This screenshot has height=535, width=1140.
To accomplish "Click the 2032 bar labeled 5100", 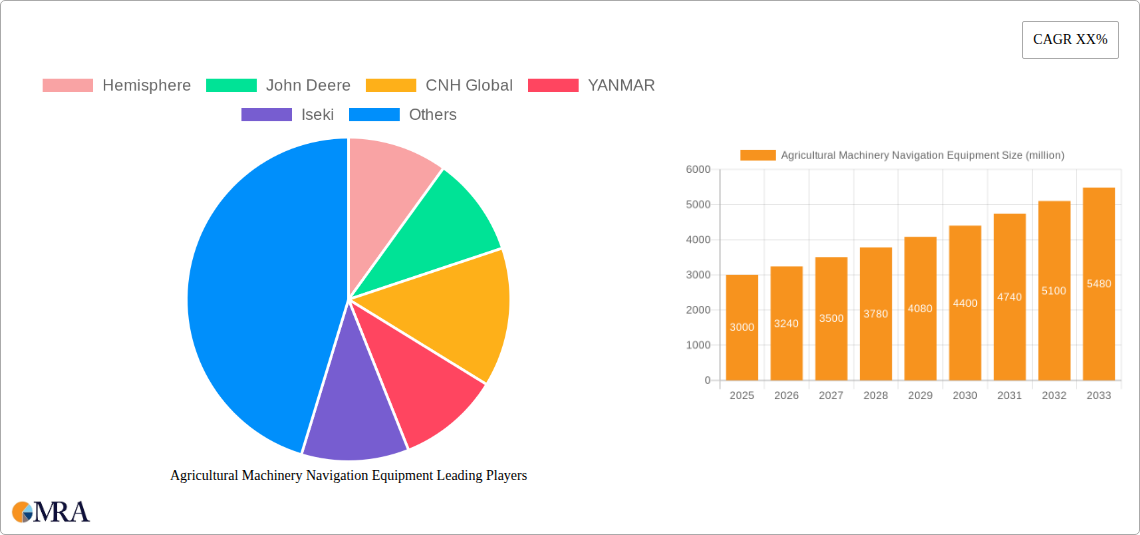I will pyautogui.click(x=1054, y=290).
